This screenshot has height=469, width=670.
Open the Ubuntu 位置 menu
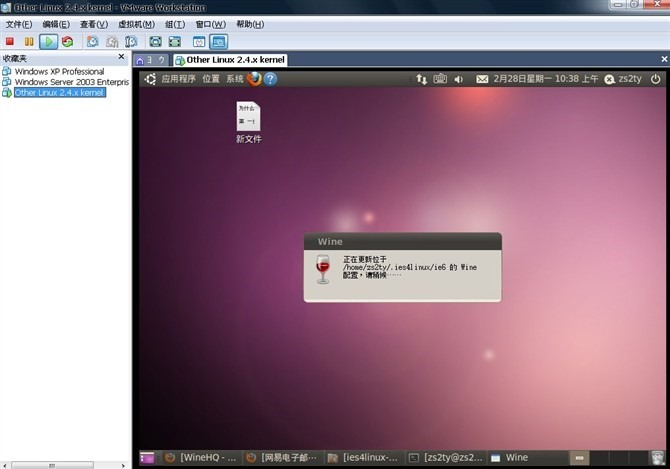[x=211, y=79]
